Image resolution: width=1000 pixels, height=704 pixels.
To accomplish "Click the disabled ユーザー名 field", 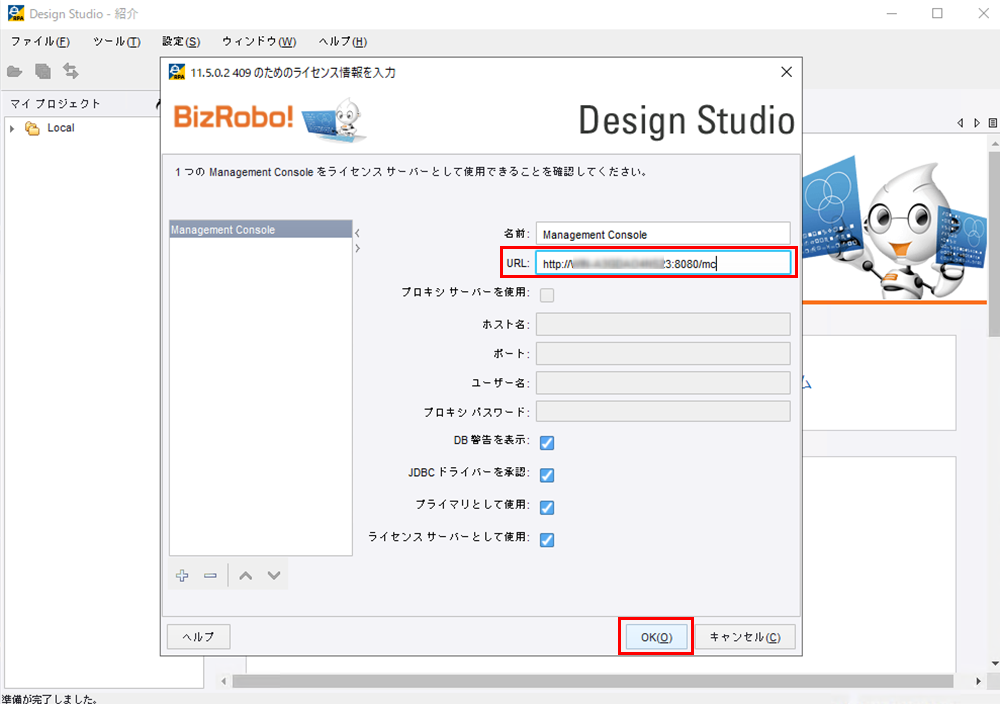I will 663,383.
